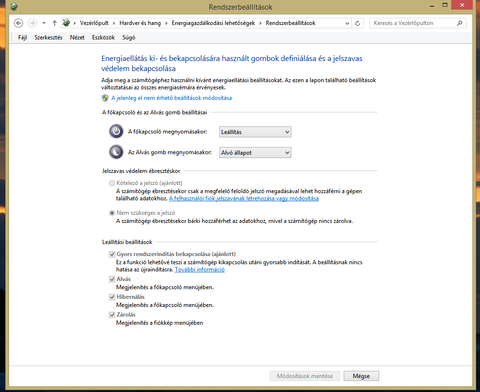Maximize the Rendszerbeállítások window
The width and height of the screenshot is (480, 392).
pos(445,5)
